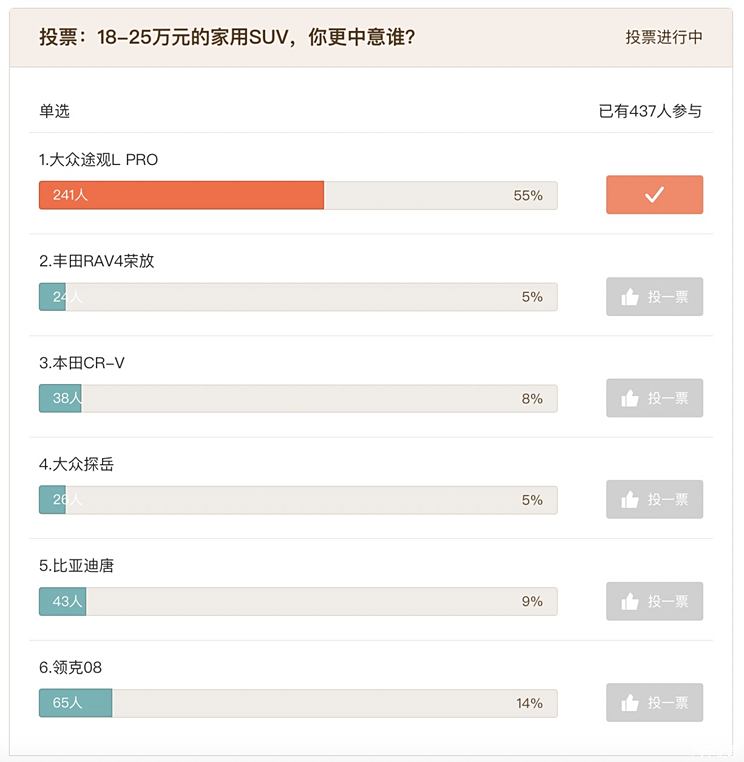Select option label 3.本田CR-V
The height and width of the screenshot is (762, 744).
pos(82,363)
